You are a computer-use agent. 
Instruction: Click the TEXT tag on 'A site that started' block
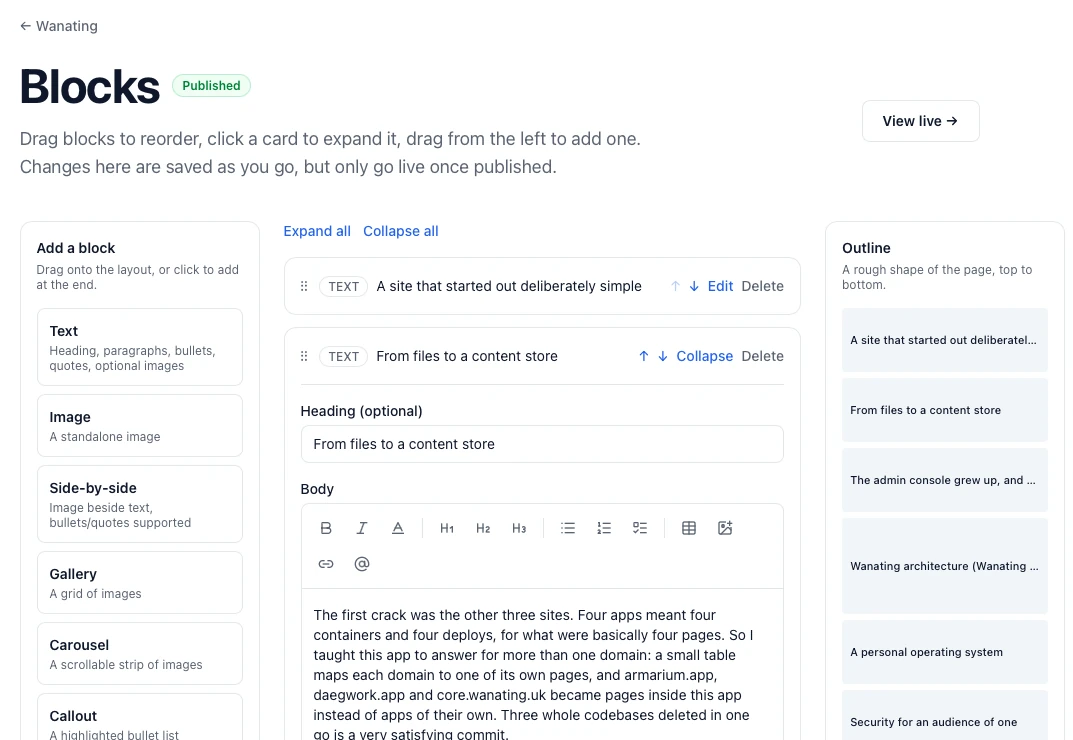click(x=344, y=286)
